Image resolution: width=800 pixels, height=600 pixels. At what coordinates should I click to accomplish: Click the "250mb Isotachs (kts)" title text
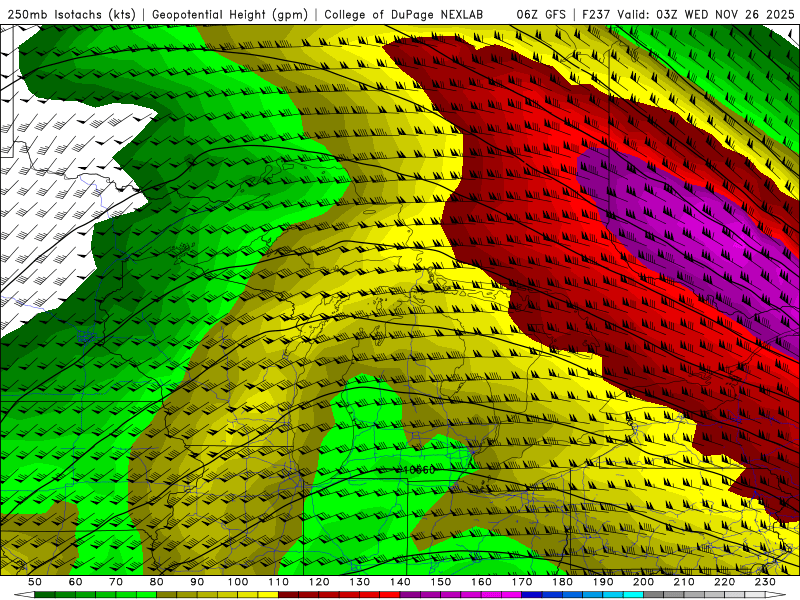pos(71,15)
